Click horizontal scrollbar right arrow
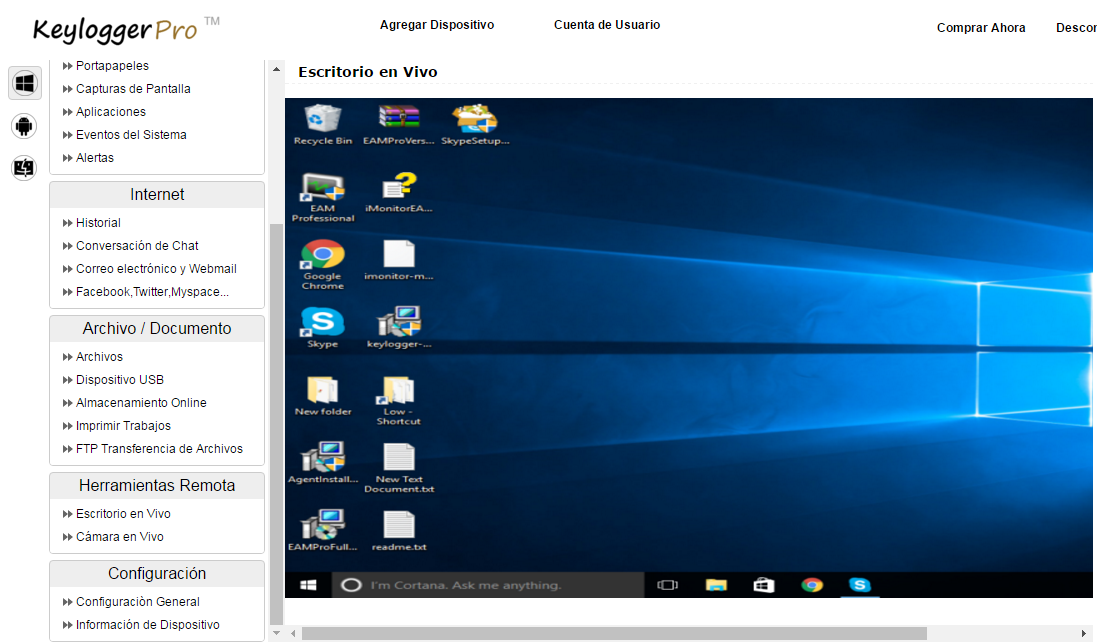1097x642 pixels. coord(1084,634)
